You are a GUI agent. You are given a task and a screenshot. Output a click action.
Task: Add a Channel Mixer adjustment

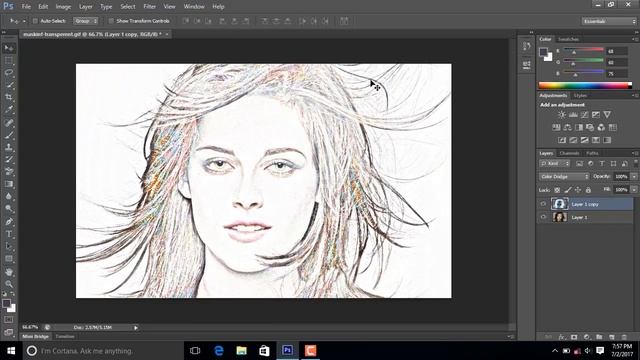(601, 127)
